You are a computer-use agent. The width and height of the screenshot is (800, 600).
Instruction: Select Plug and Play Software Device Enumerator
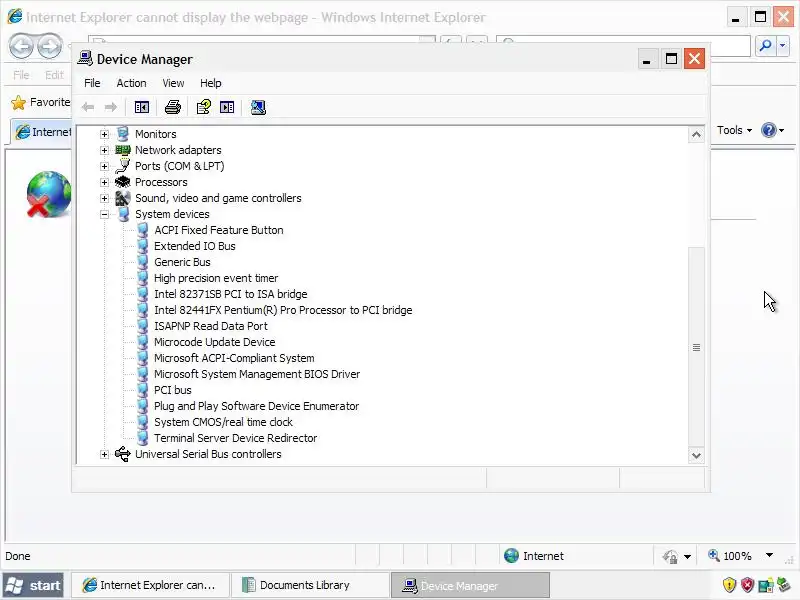pyautogui.click(x=257, y=406)
